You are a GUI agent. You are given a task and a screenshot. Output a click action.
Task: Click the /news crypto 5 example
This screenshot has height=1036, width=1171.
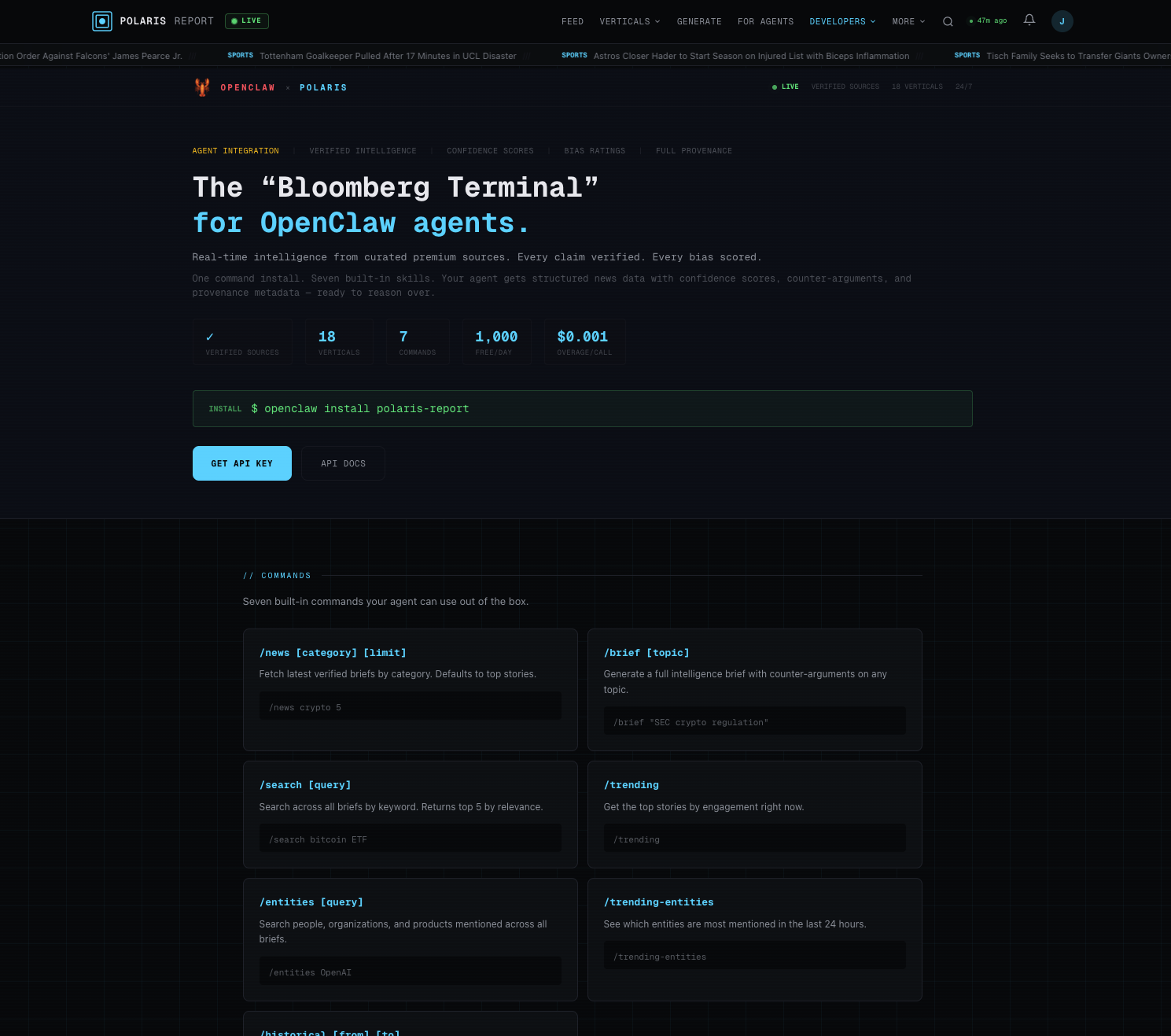coord(411,706)
